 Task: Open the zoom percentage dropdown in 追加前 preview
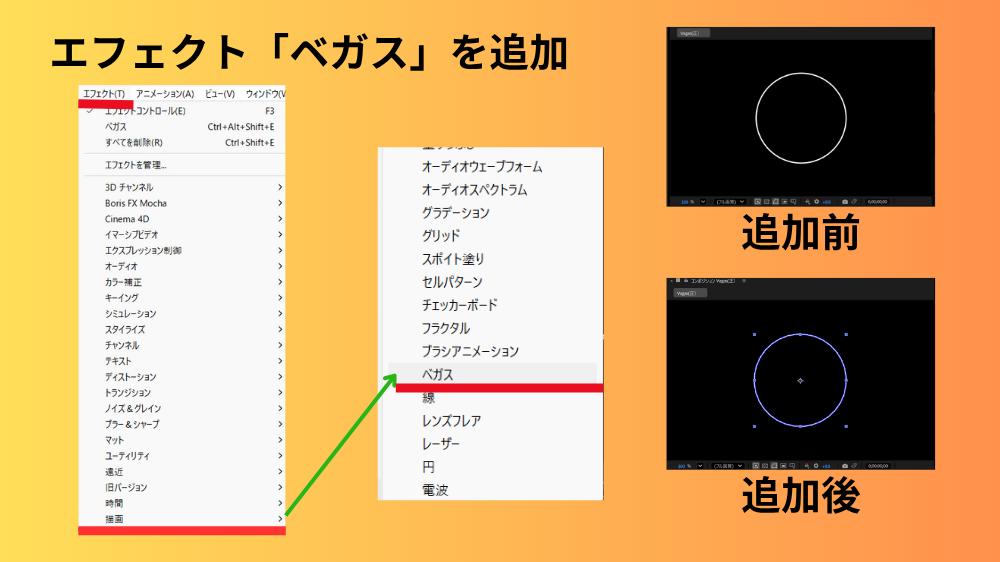[703, 201]
